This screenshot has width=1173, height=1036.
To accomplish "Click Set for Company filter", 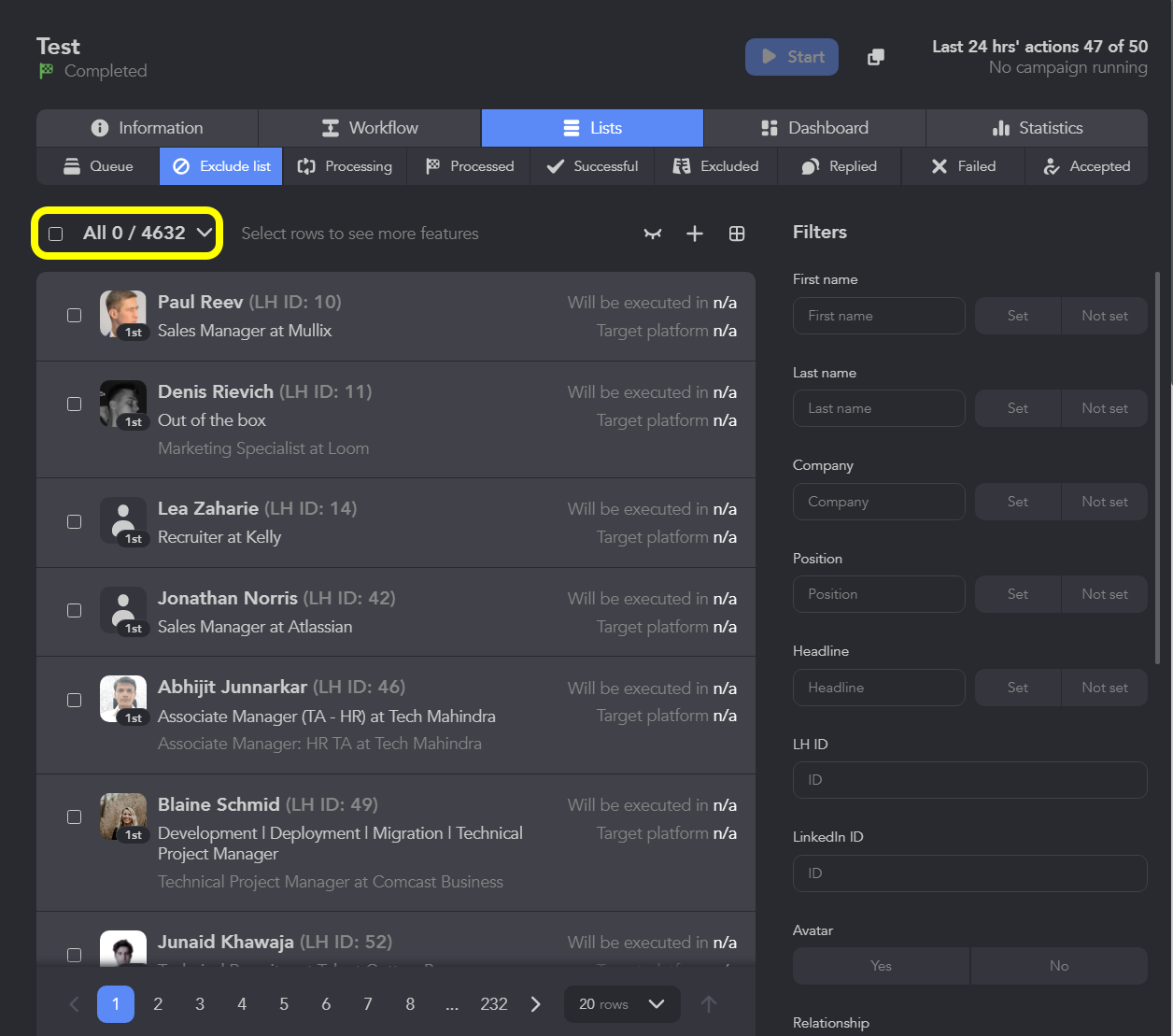I will 1018,502.
